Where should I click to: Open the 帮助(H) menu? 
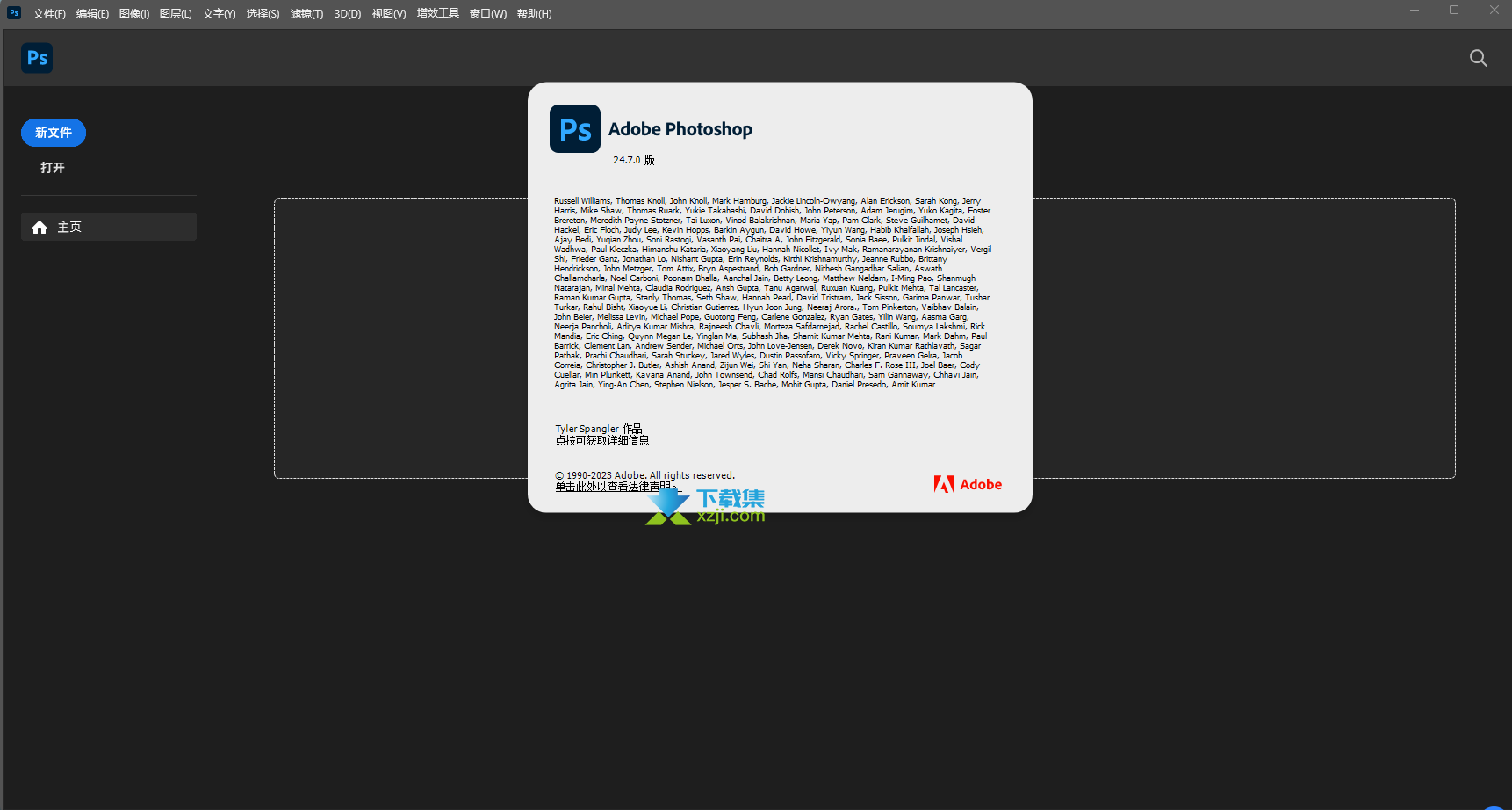534,14
